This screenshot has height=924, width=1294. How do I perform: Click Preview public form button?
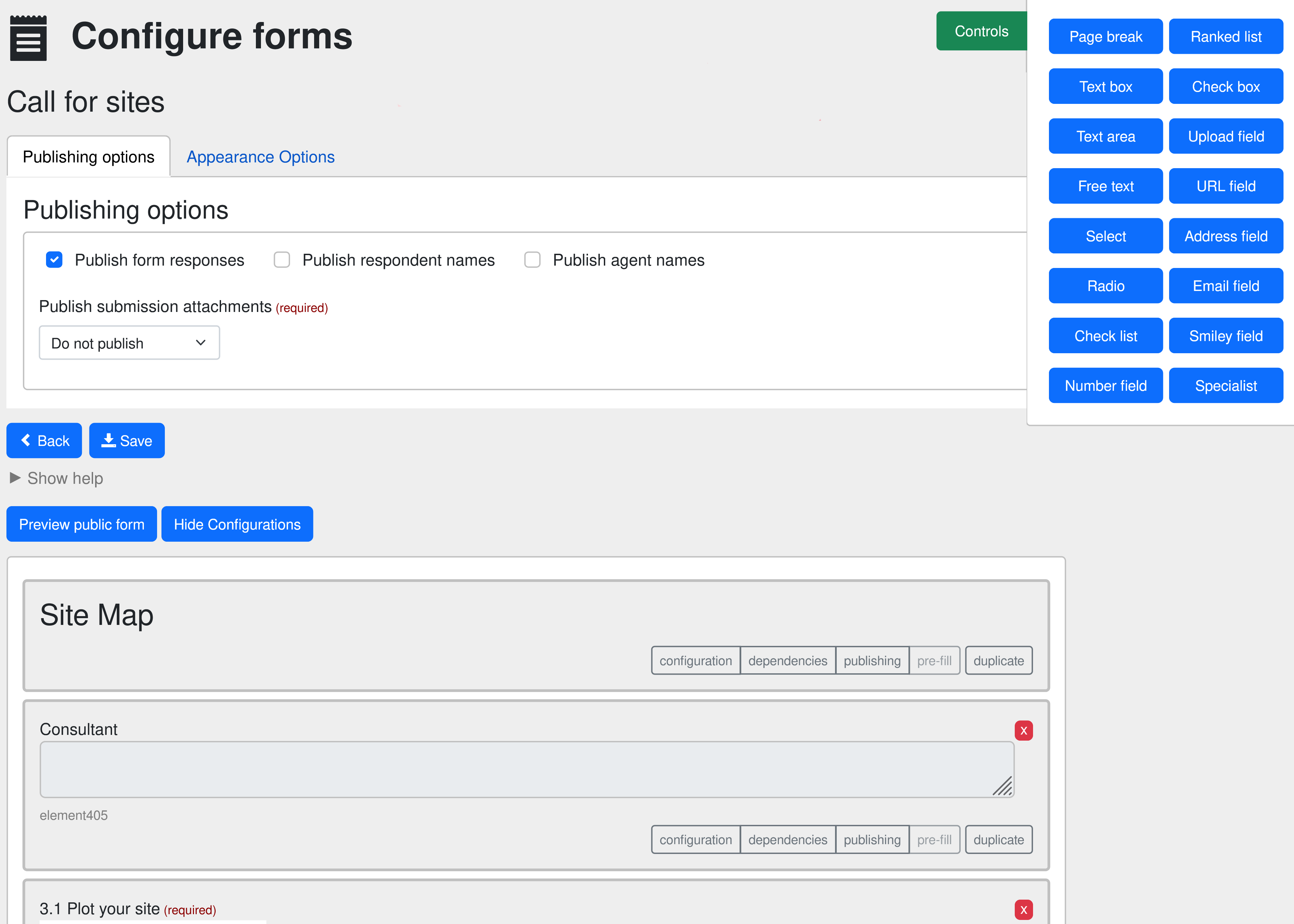point(81,524)
